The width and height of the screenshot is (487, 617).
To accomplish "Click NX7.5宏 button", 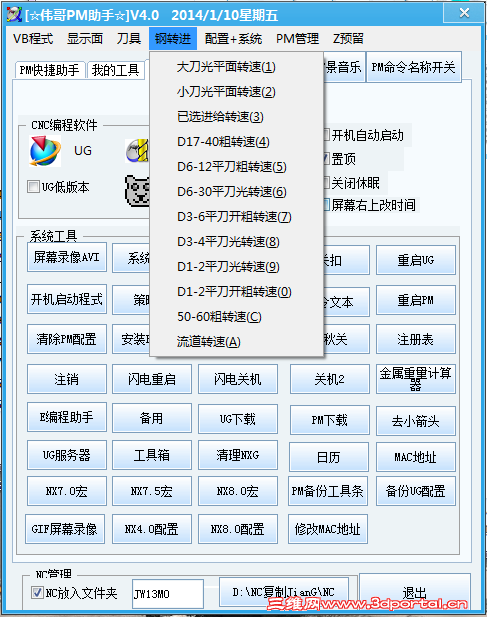I will [x=152, y=491].
